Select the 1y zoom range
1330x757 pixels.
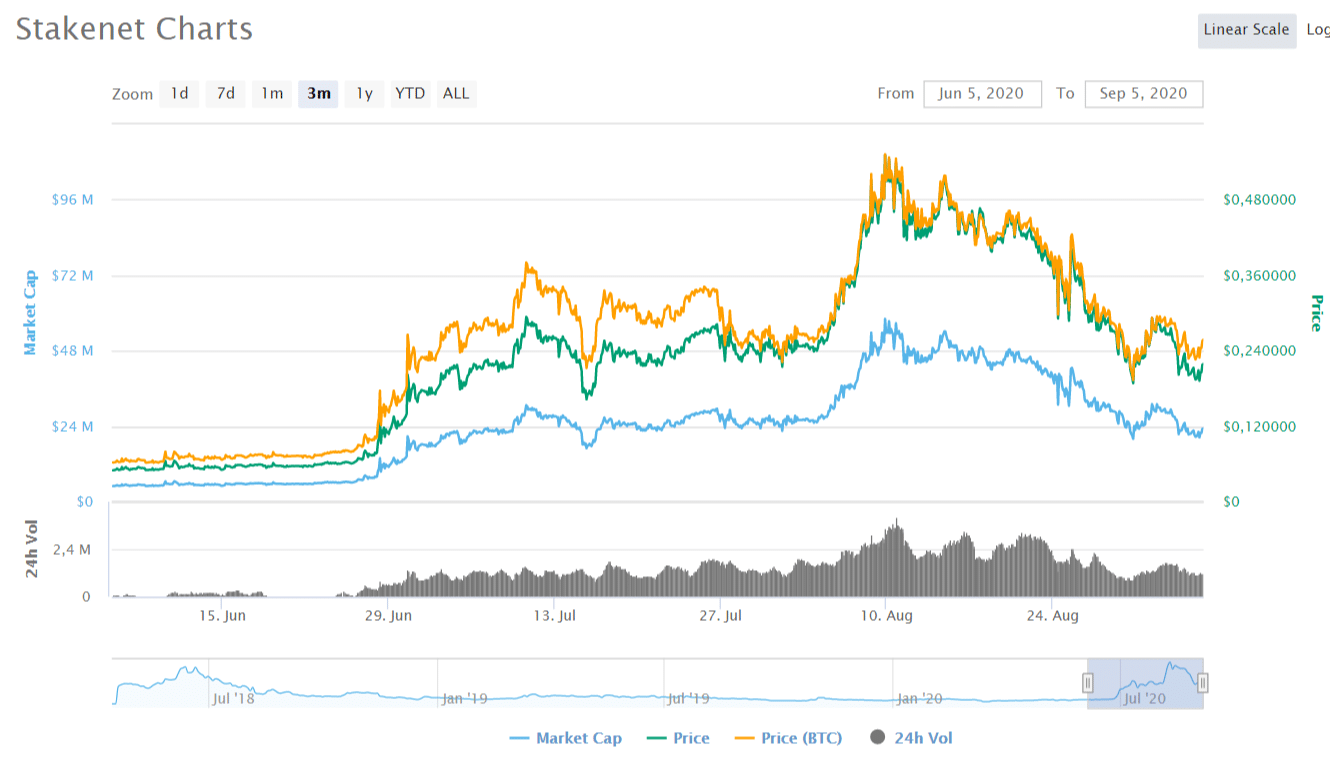click(365, 94)
